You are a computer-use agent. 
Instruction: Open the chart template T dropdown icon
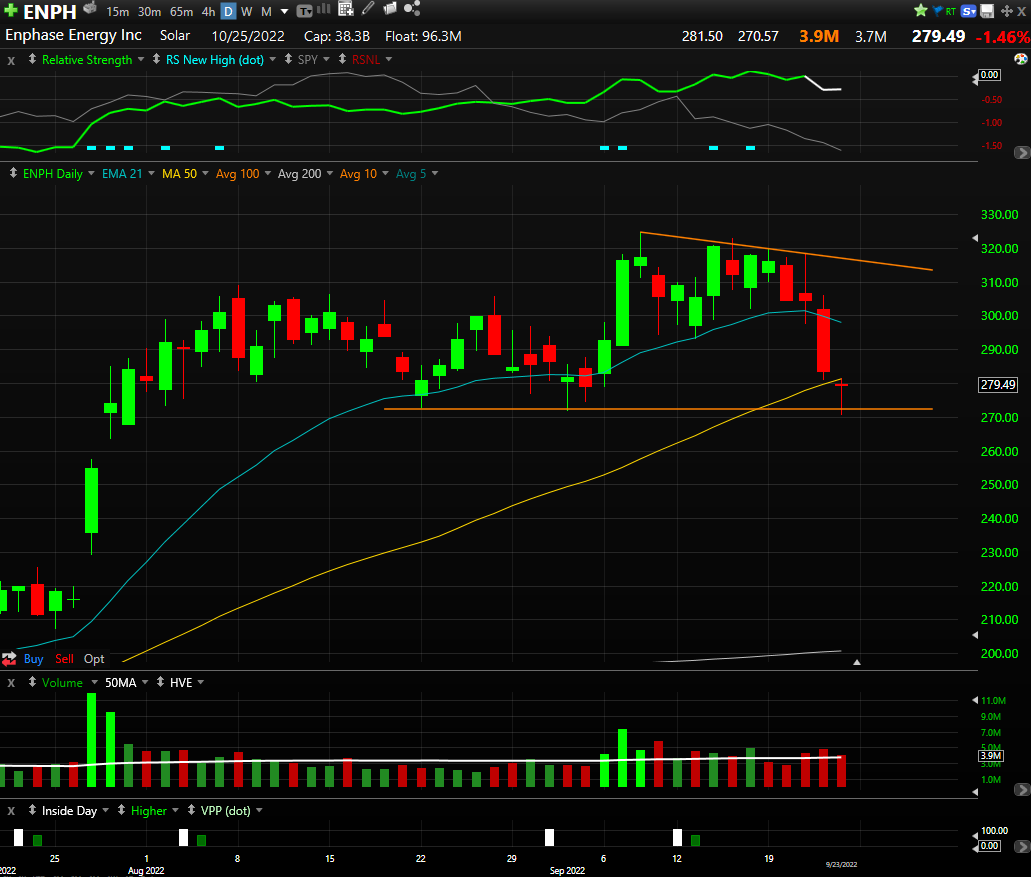pos(304,11)
